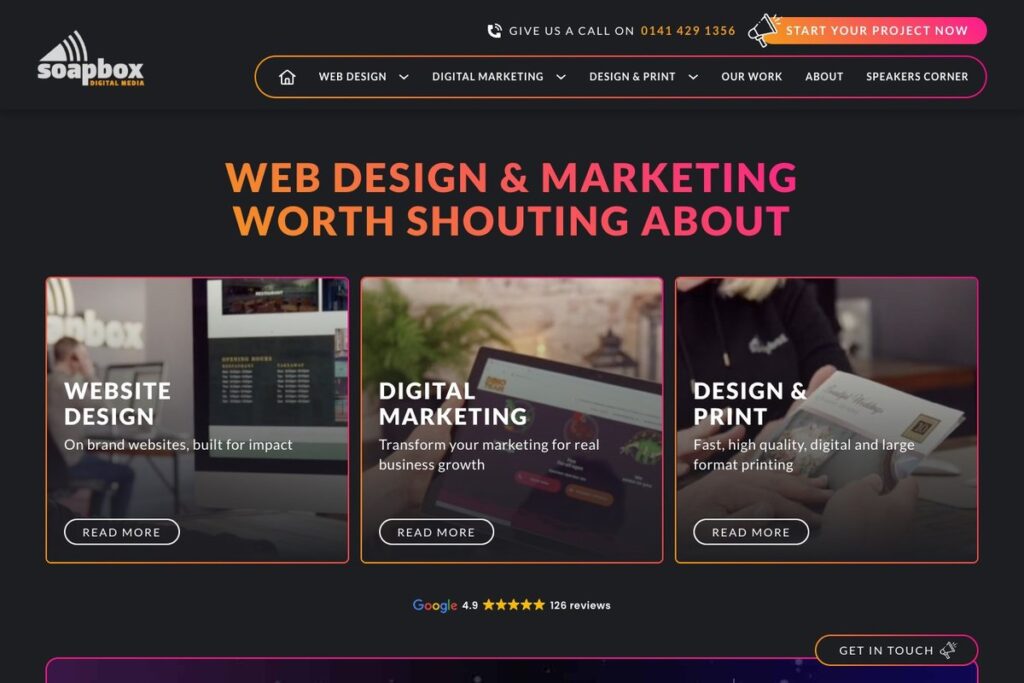The width and height of the screenshot is (1024, 683).
Task: Expand the Digital Marketing dropdown chevron
Action: [560, 77]
